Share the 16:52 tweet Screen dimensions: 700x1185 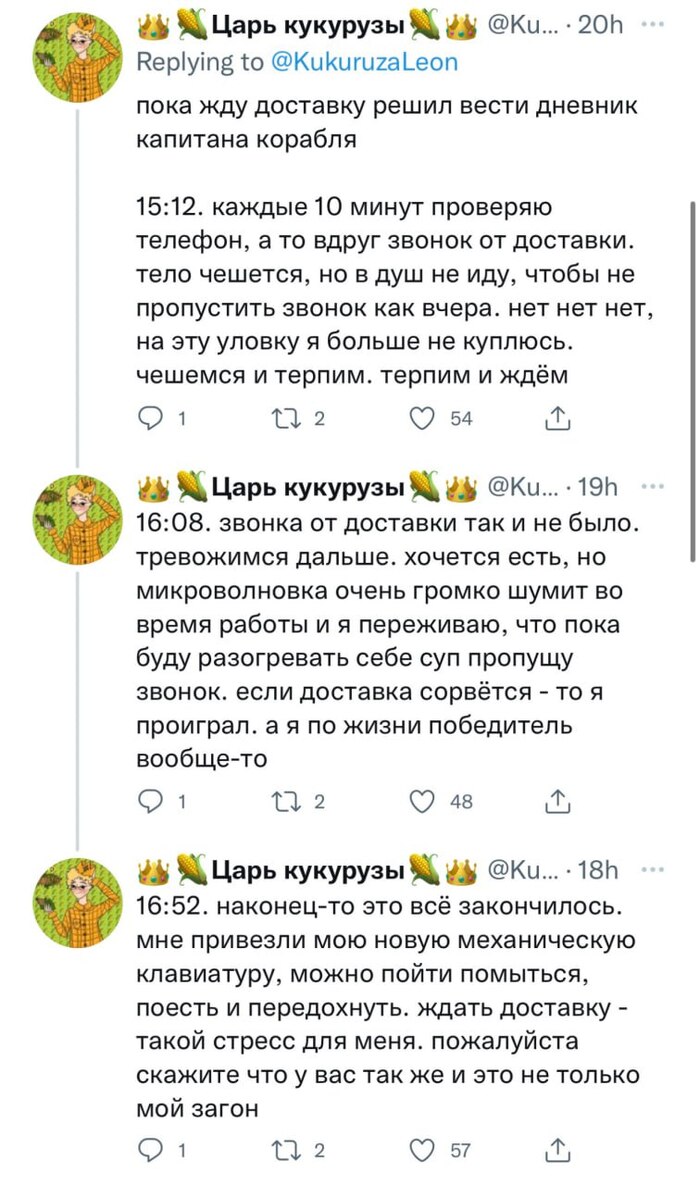pyautogui.click(x=559, y=1150)
